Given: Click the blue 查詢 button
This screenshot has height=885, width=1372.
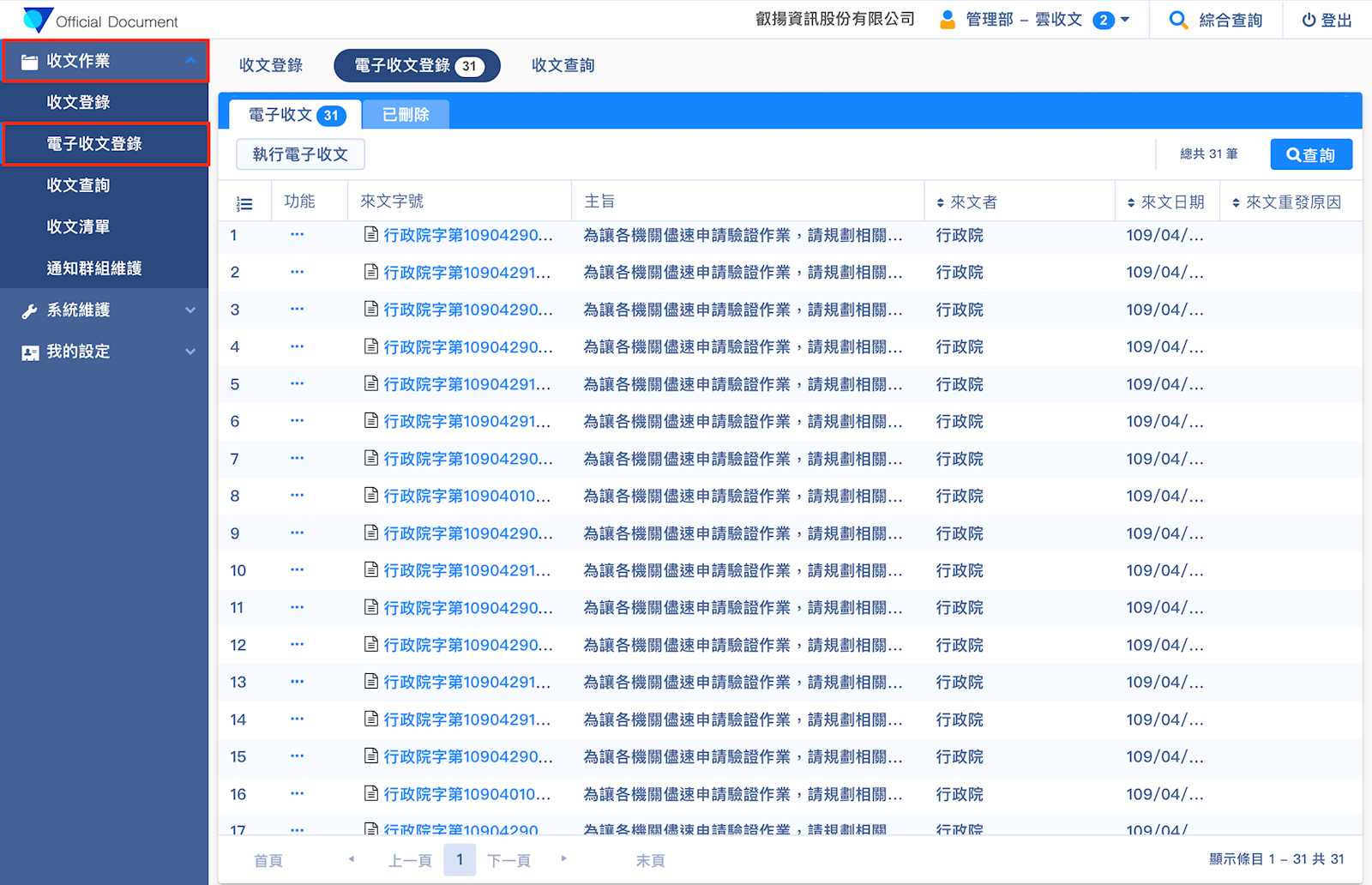Looking at the screenshot, I should coord(1310,154).
